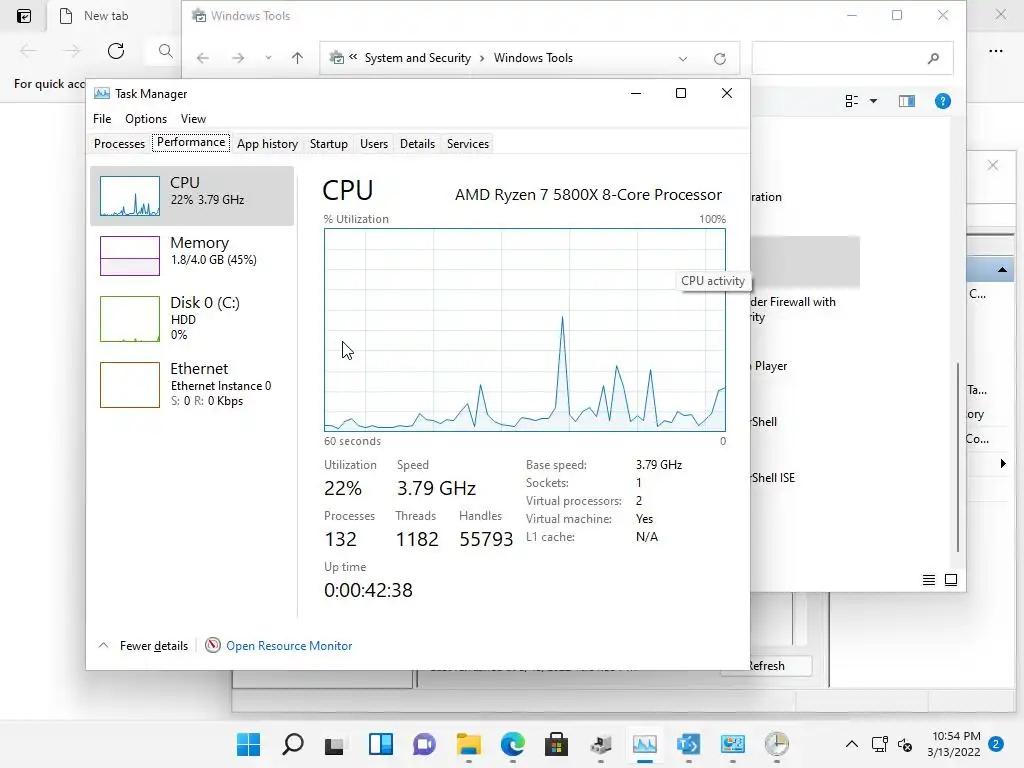Click the Performance tab
1024x768 pixels.
[x=191, y=142]
